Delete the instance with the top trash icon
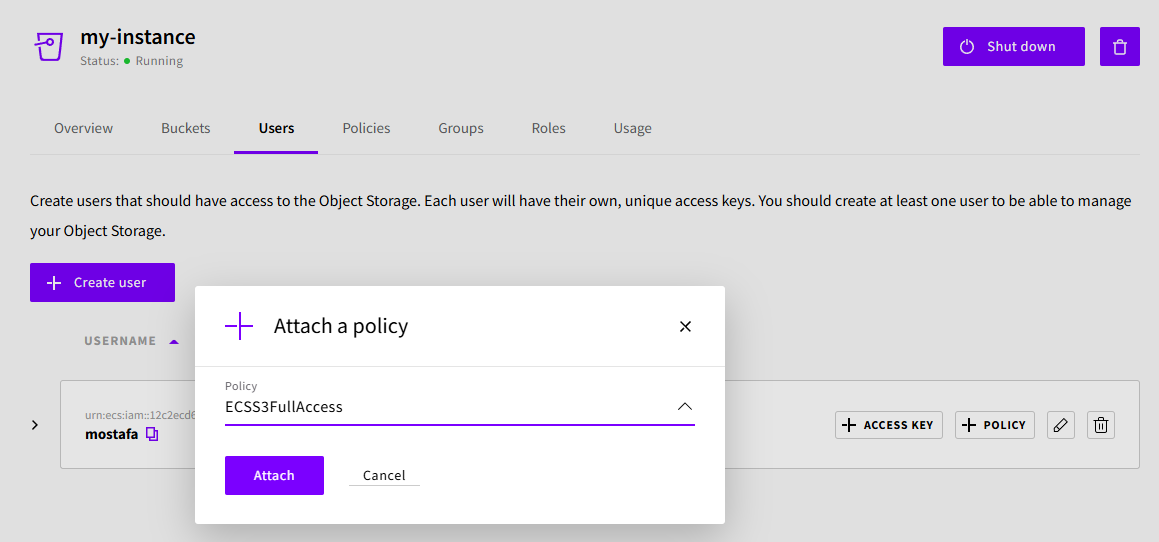 [x=1120, y=47]
